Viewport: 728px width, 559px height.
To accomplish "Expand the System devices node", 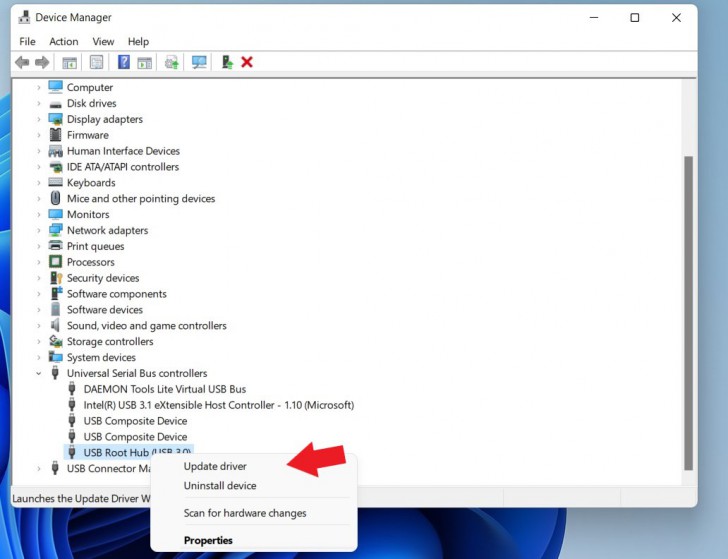I will (39, 358).
